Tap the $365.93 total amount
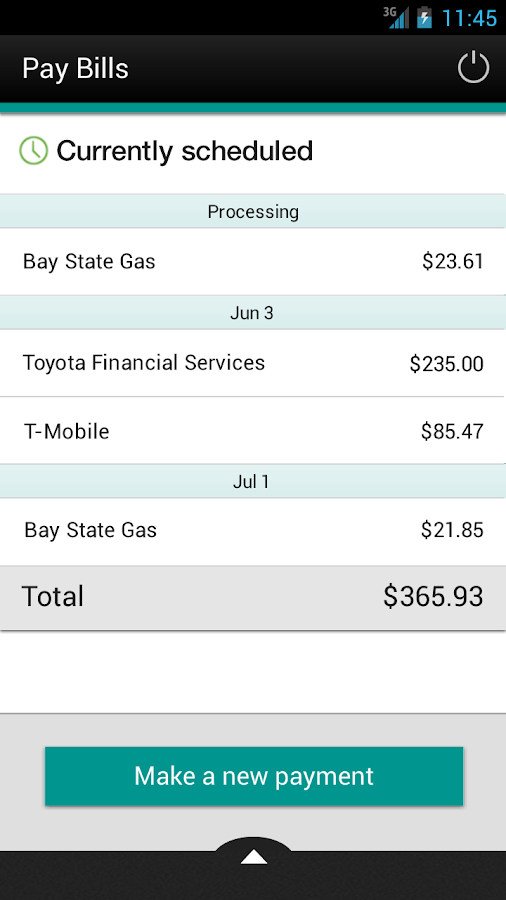 coord(433,596)
